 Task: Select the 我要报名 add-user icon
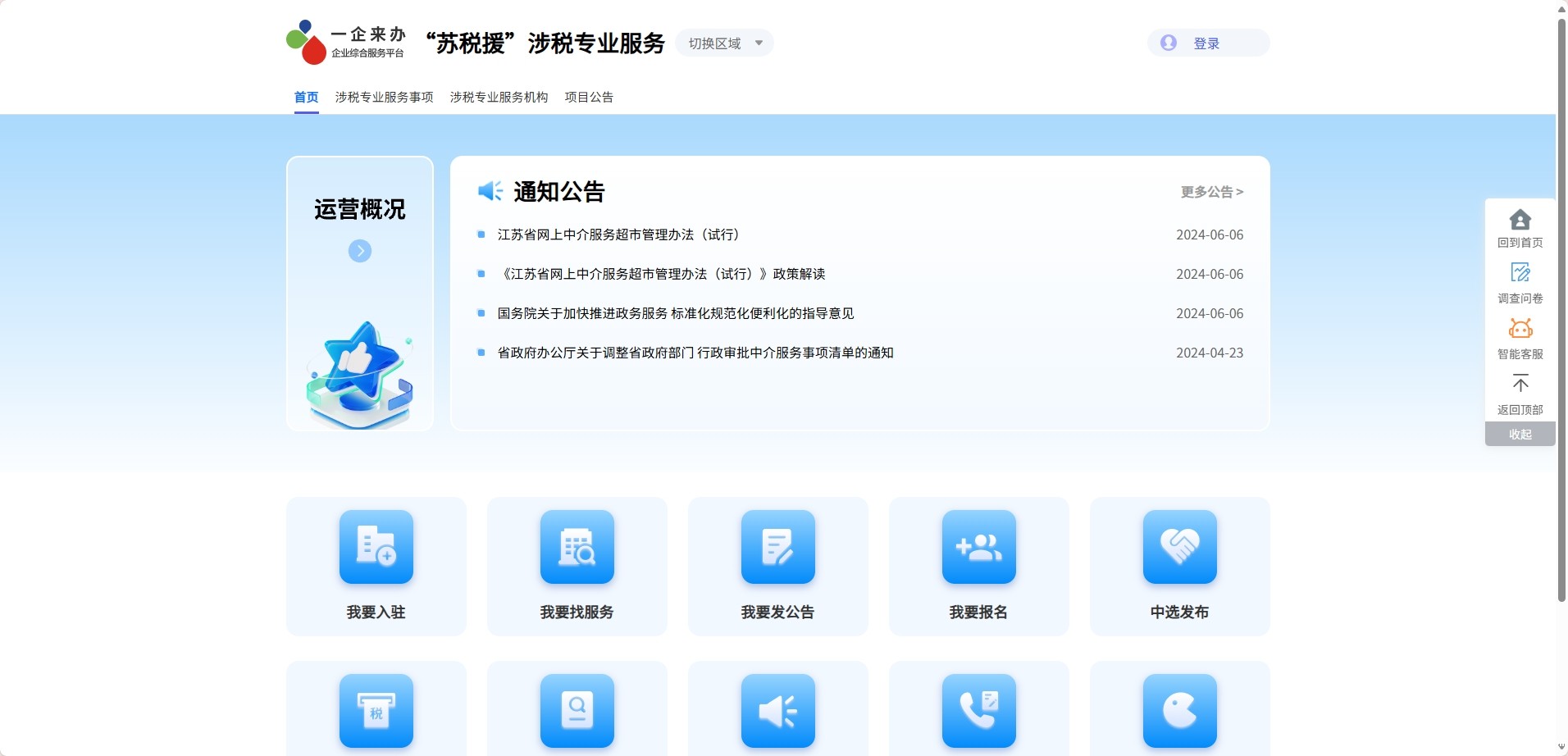pyautogui.click(x=978, y=547)
